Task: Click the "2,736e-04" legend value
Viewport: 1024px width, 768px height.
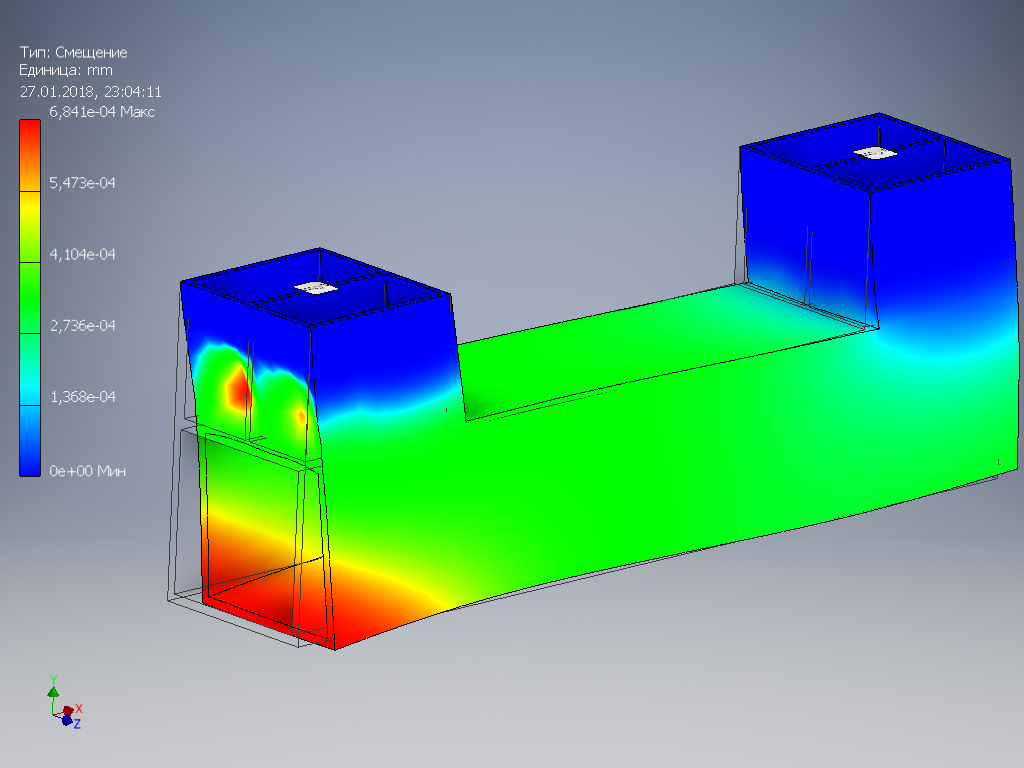Action: (x=83, y=325)
